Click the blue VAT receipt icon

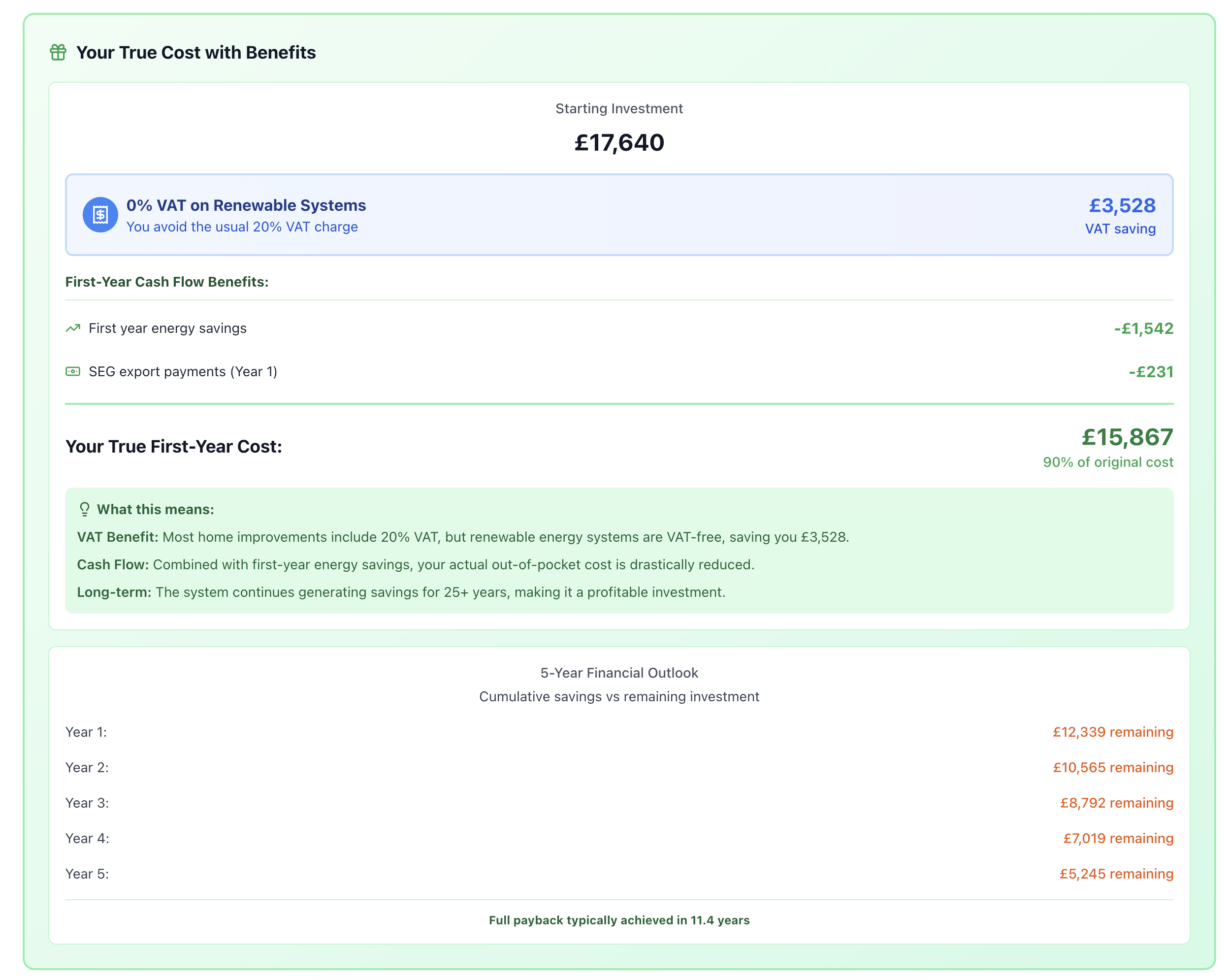(100, 215)
